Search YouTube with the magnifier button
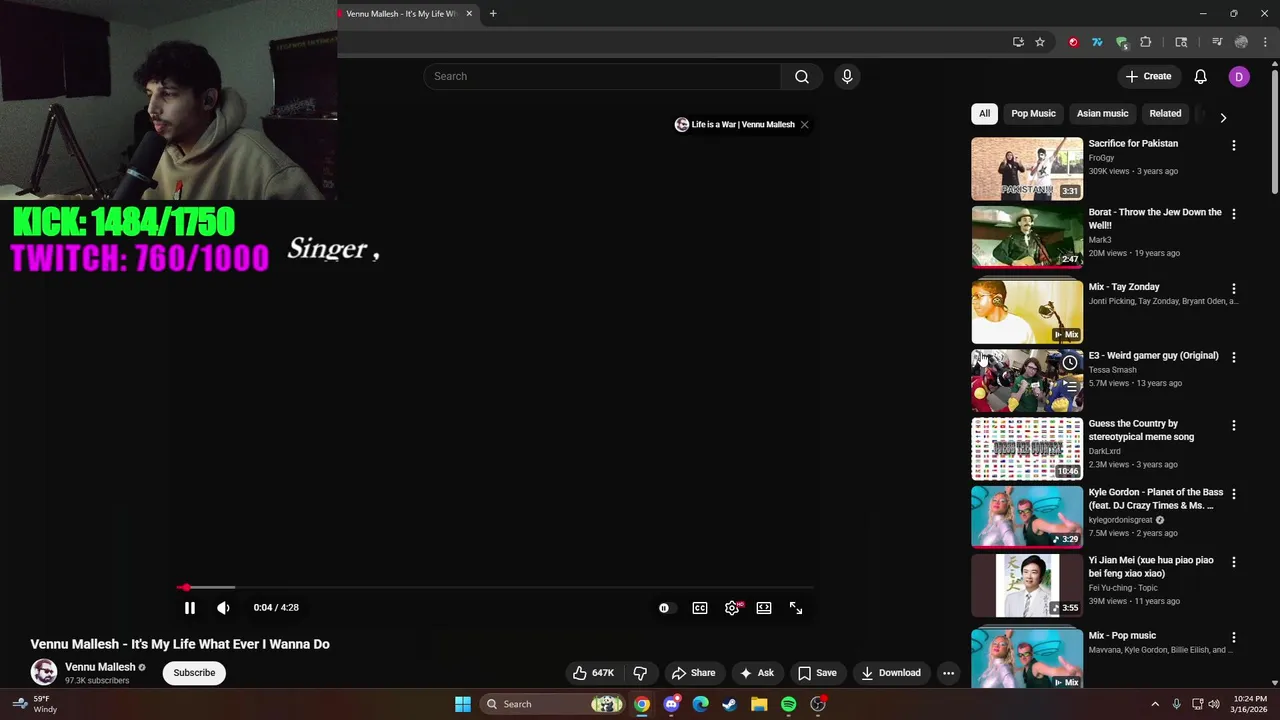Image resolution: width=1280 pixels, height=720 pixels. click(802, 77)
